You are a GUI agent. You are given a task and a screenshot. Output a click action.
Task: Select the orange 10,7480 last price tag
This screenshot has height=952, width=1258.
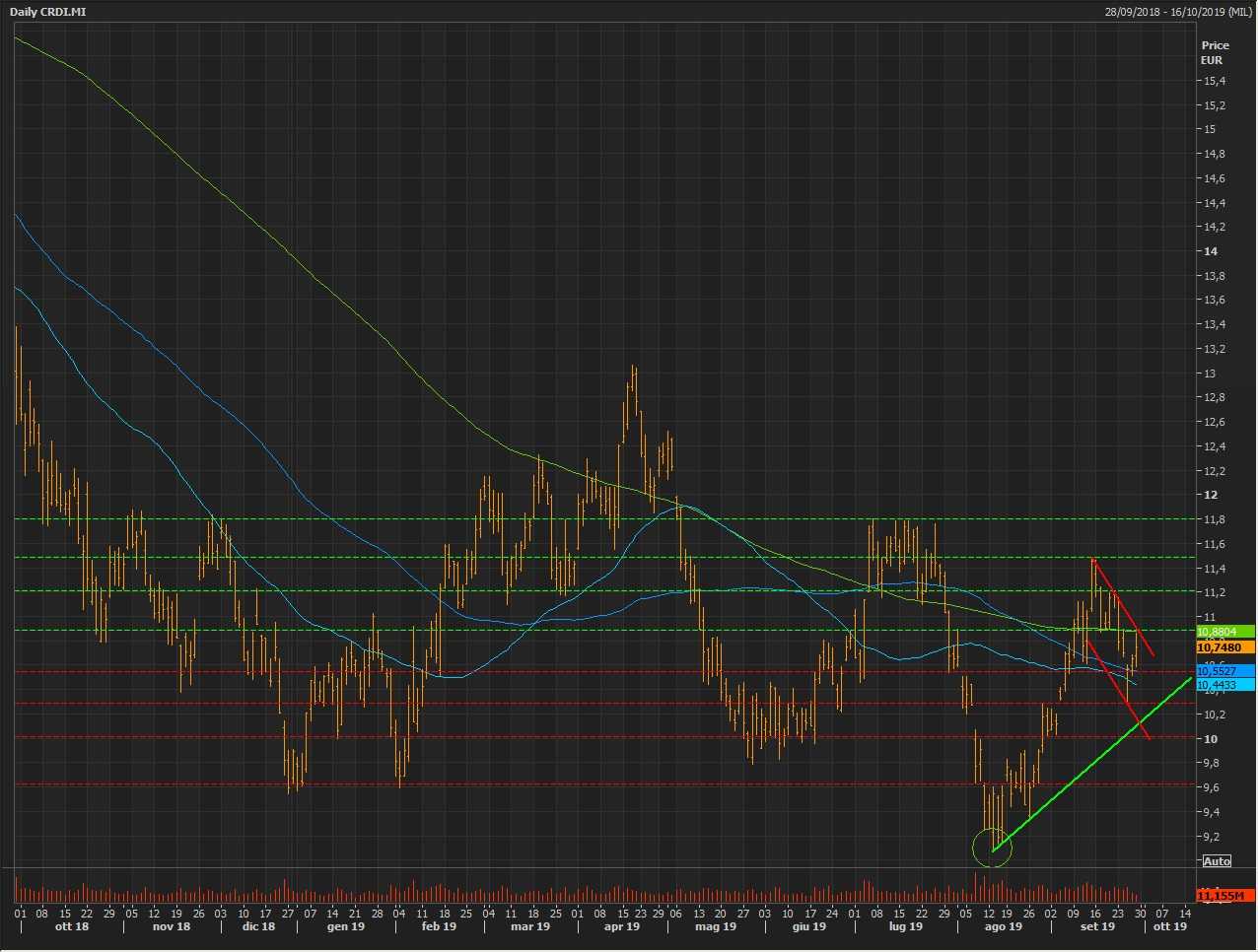[x=1224, y=647]
